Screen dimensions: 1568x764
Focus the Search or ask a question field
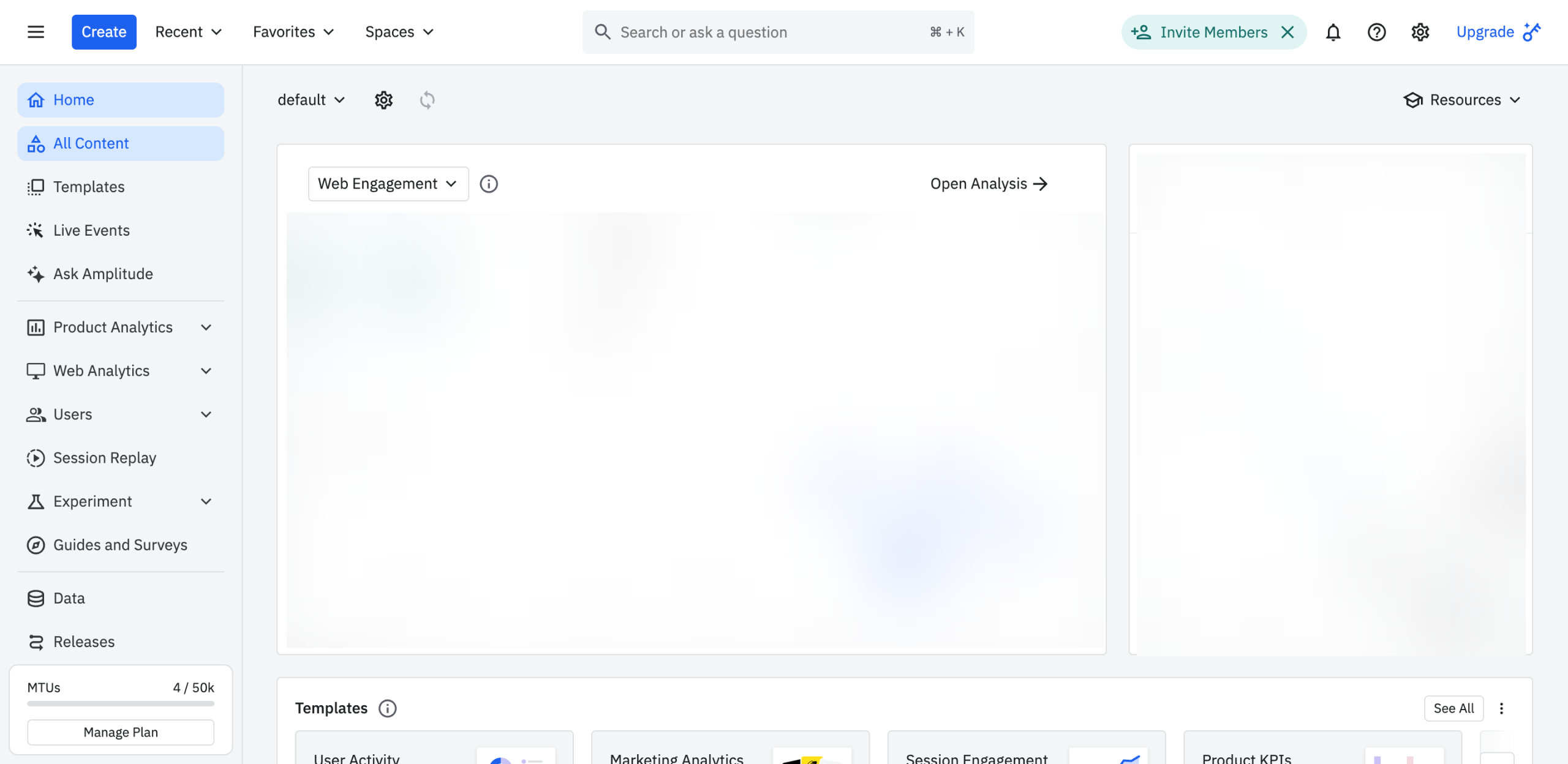coord(766,32)
